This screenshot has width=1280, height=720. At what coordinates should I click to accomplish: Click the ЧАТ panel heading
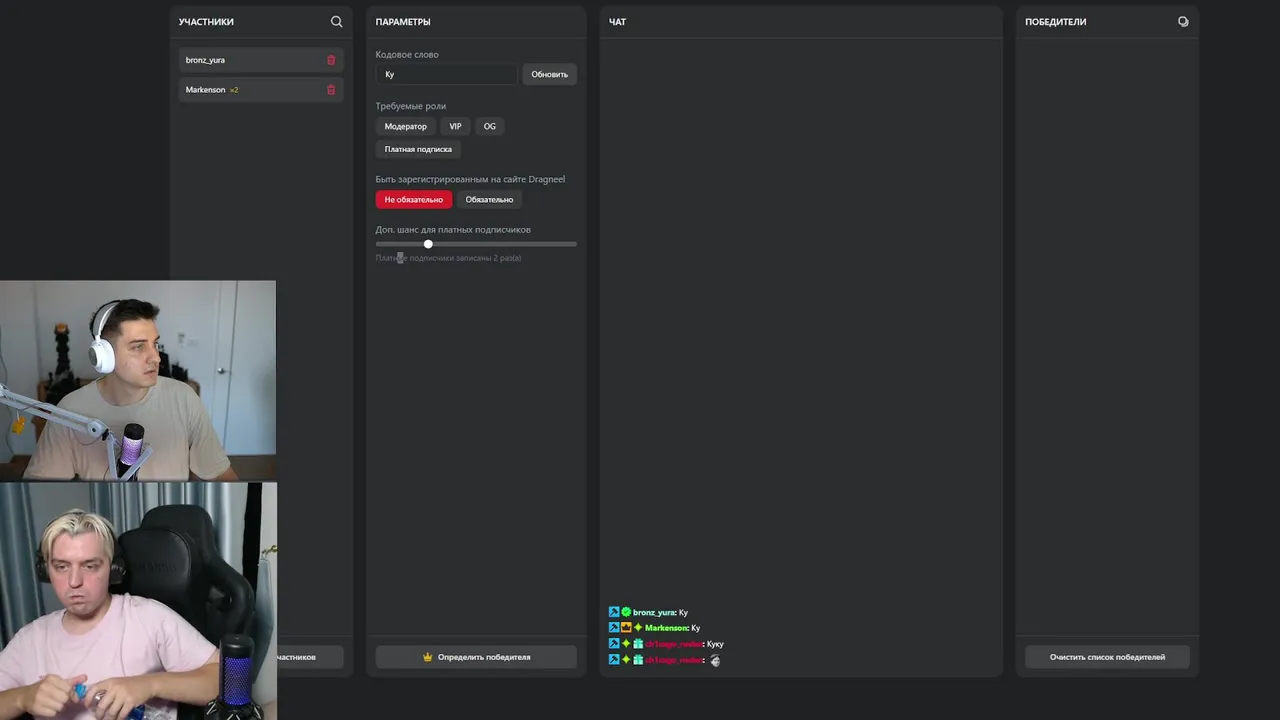pos(617,22)
